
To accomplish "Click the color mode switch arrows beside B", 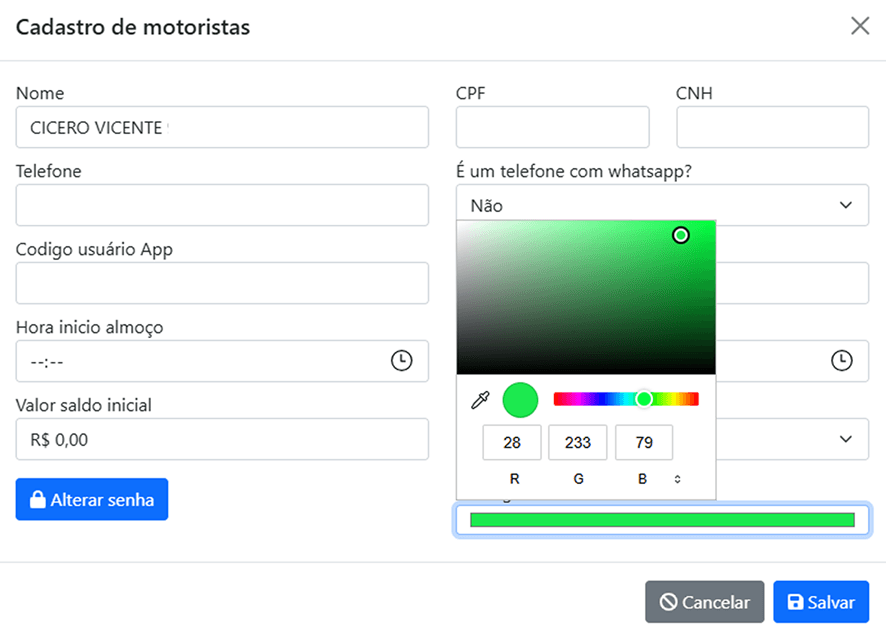I will (677, 479).
